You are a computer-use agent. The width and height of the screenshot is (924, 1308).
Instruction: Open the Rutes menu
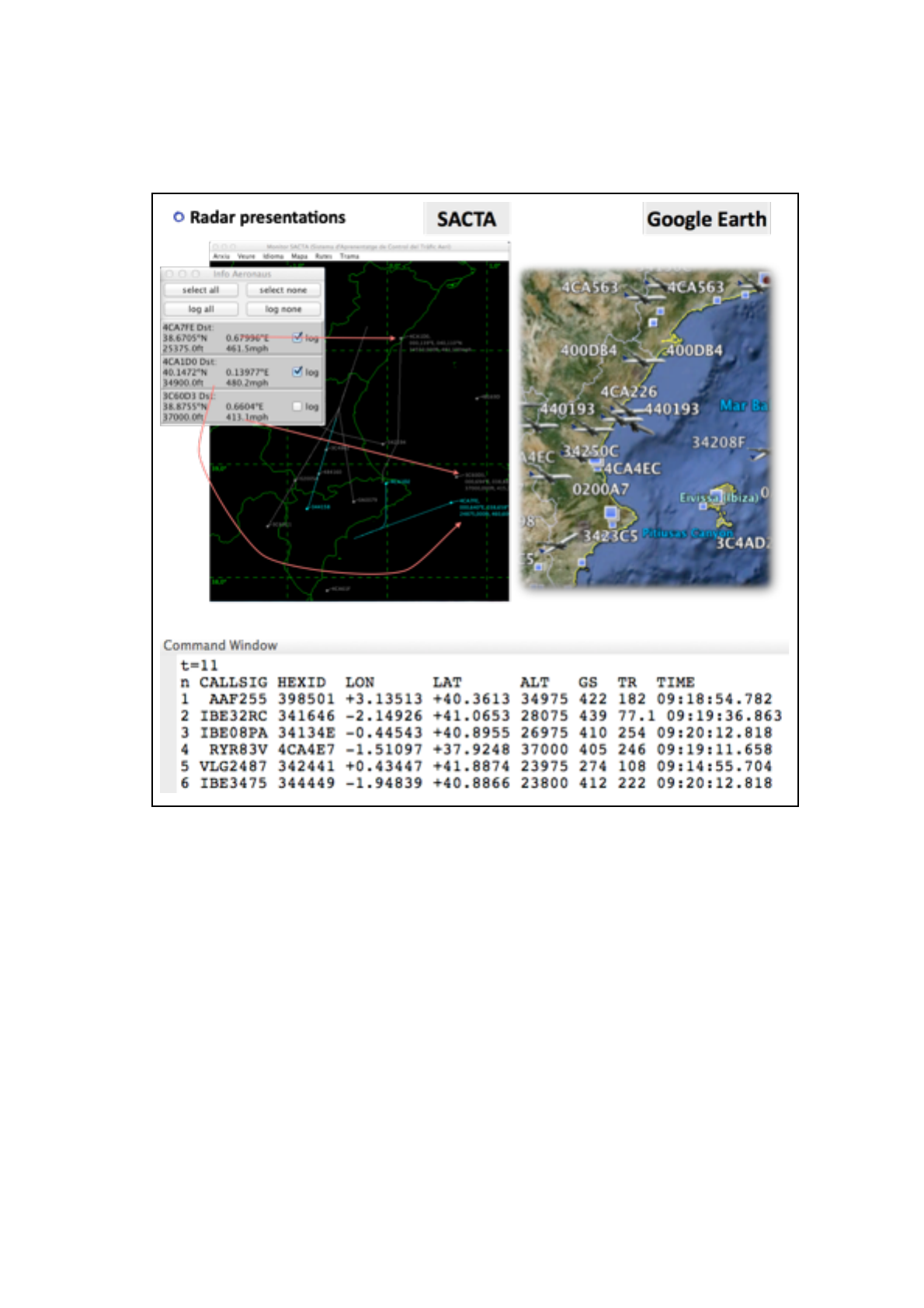point(324,256)
